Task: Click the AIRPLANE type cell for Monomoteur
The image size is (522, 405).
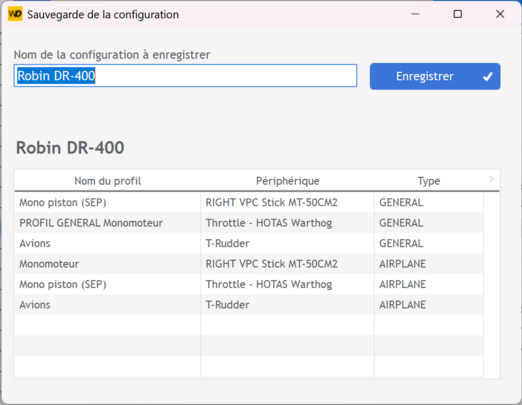Action: coord(429,264)
